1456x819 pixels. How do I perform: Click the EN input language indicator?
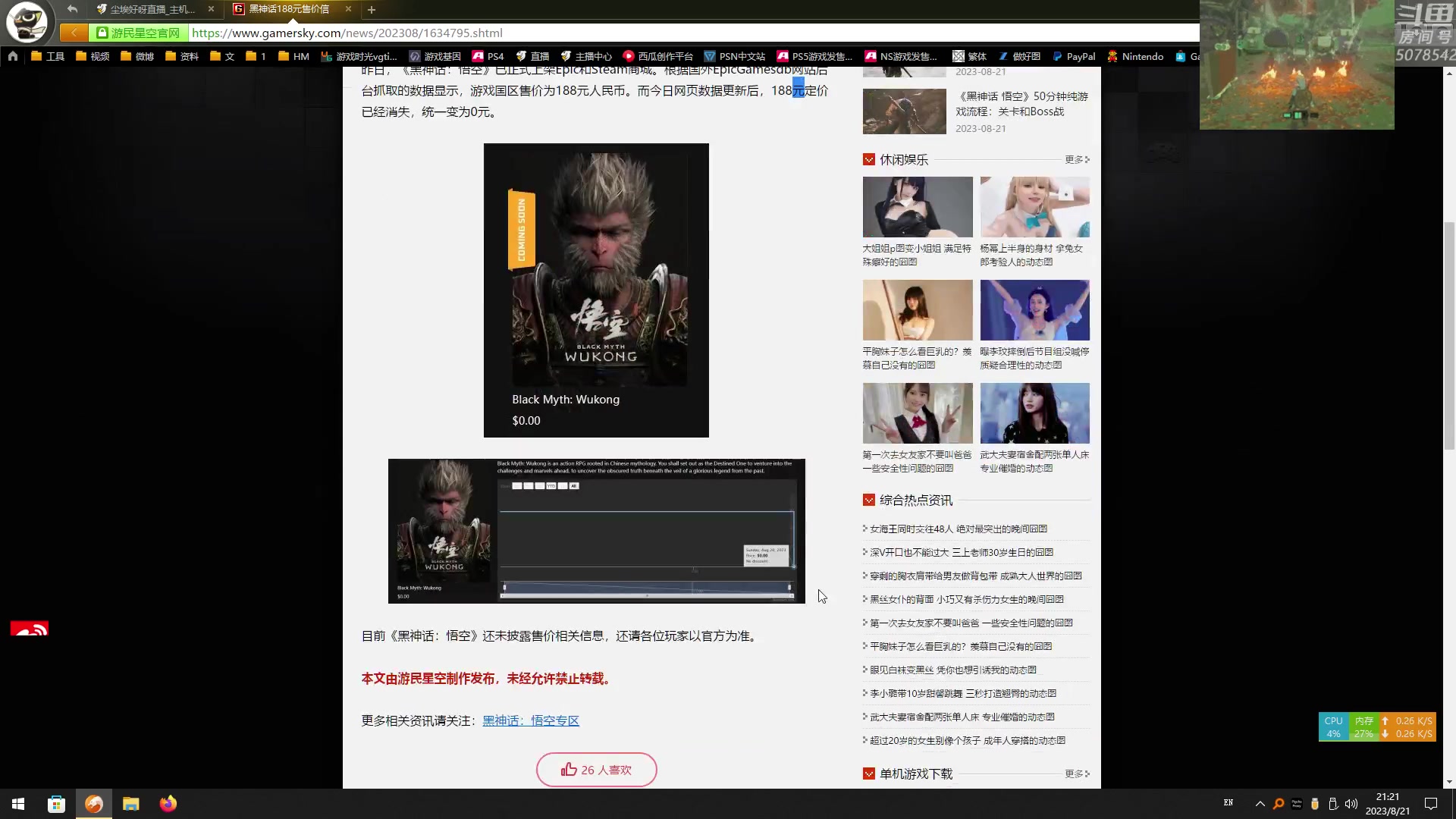(1228, 802)
